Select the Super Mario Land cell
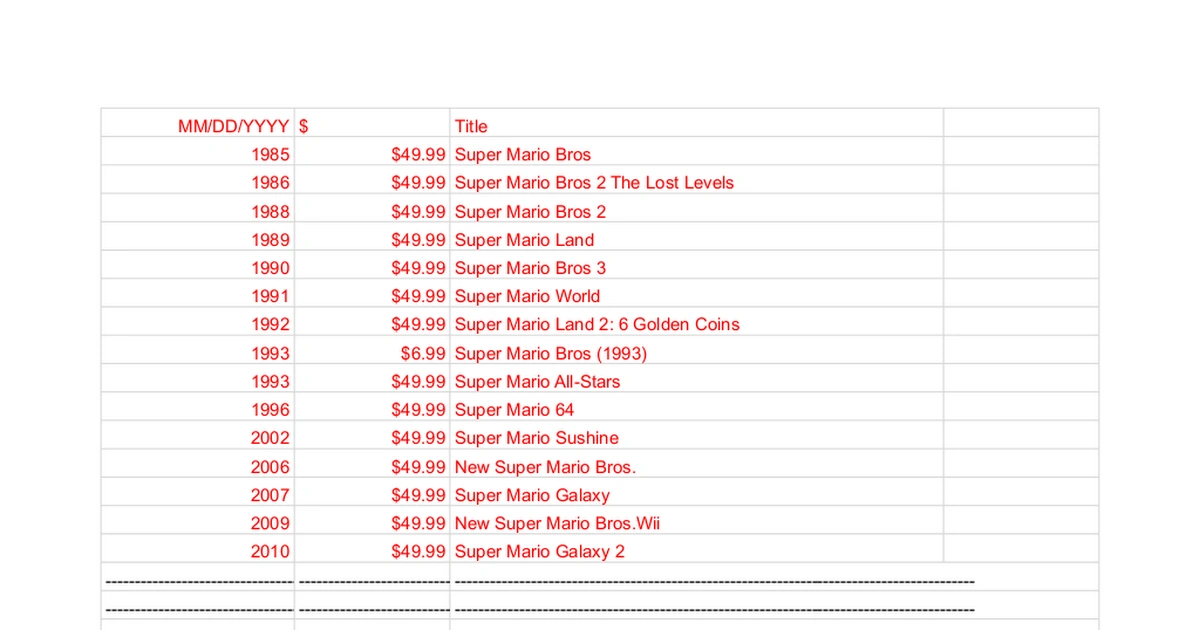 point(696,240)
